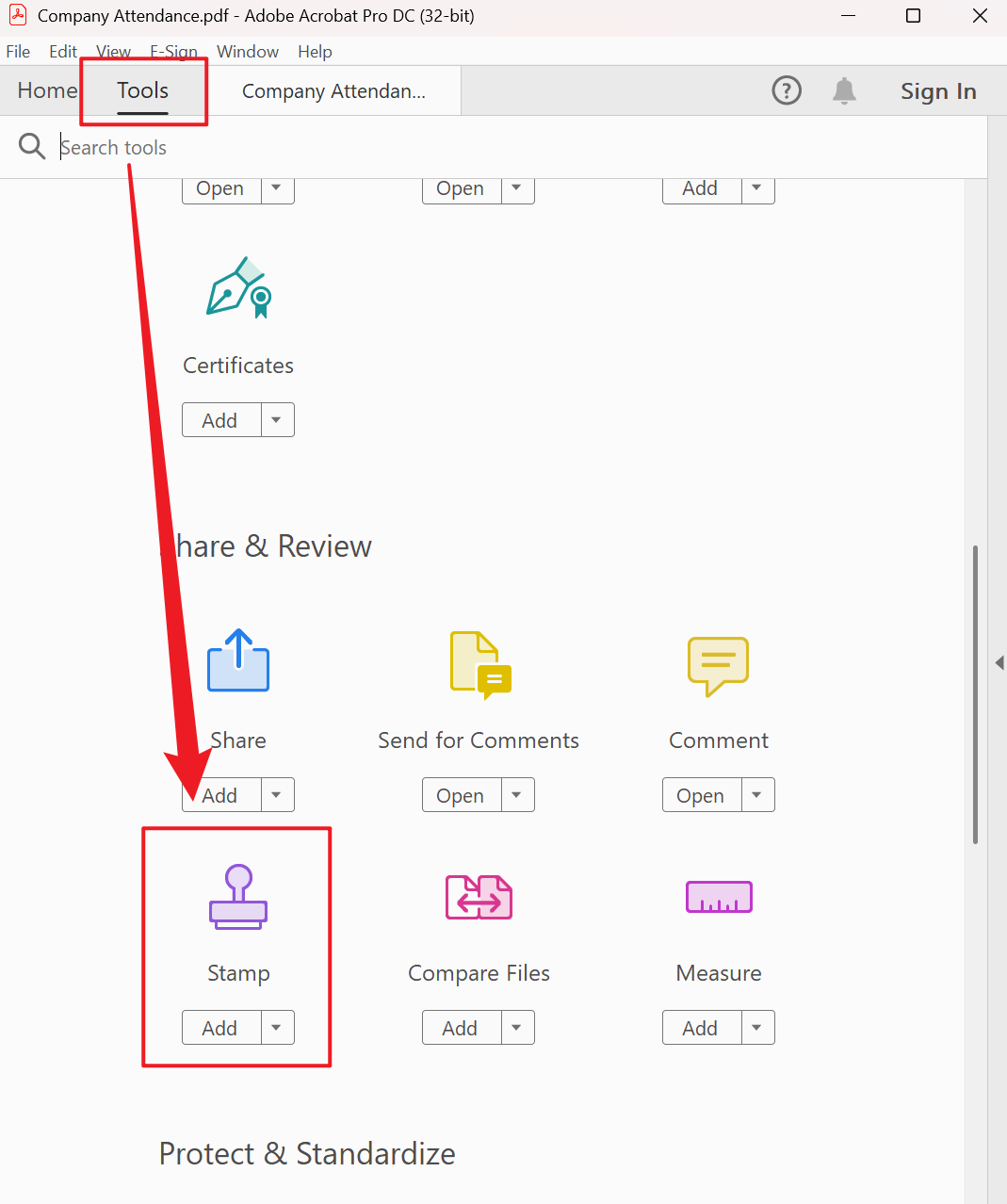
Task: Click Open under Send for Comments
Action: click(462, 795)
